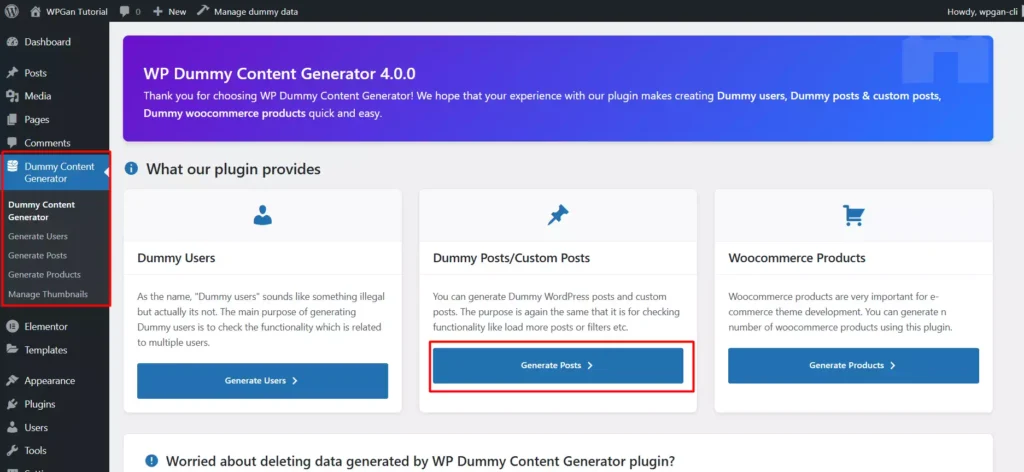Open Pages menu in sidebar
This screenshot has width=1024, height=472.
(37, 119)
